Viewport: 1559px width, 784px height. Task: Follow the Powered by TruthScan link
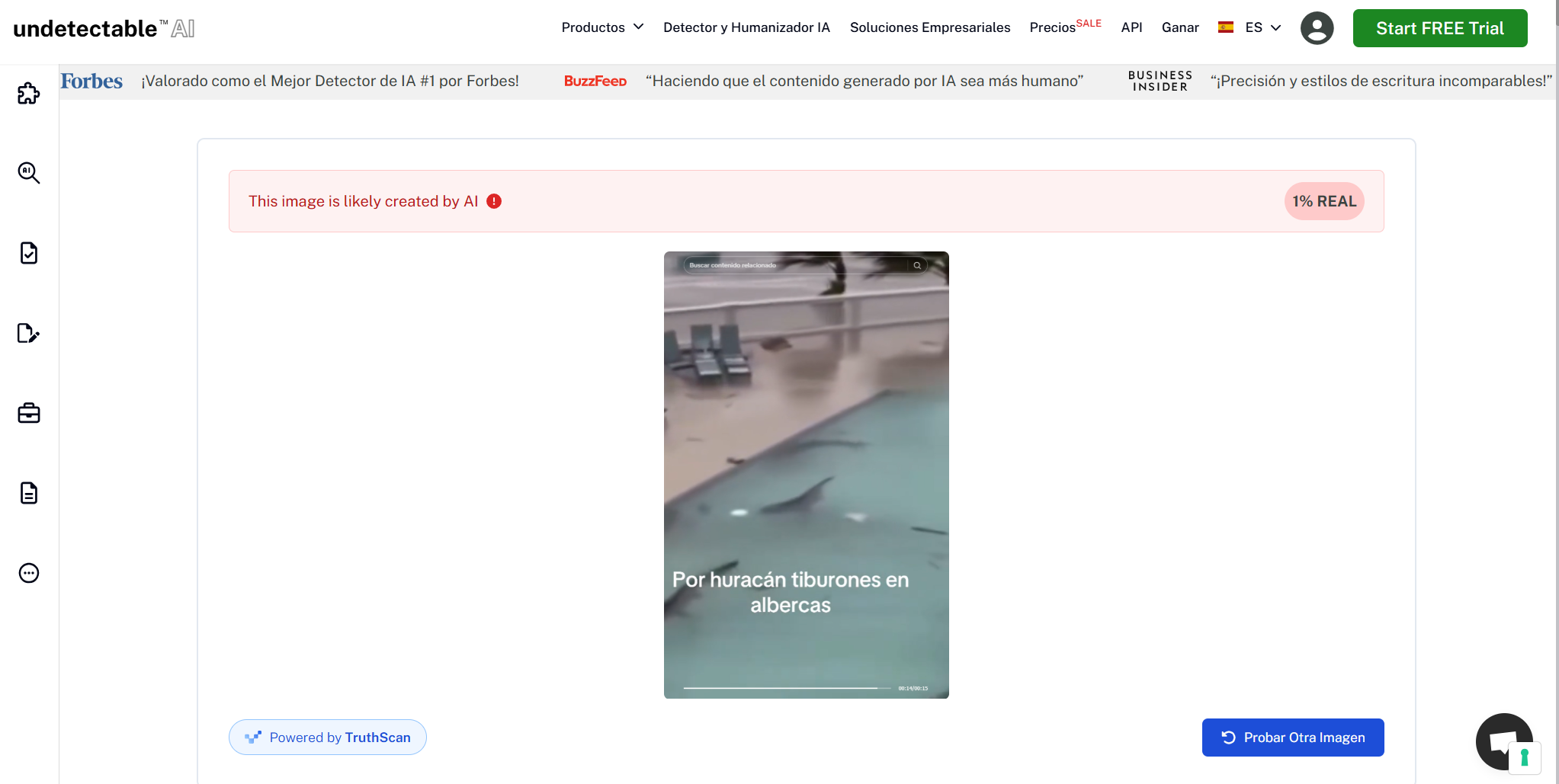pos(328,738)
